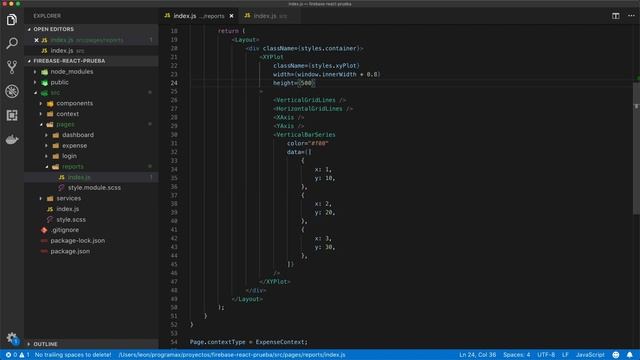Collapse the reports folder

(x=91, y=167)
